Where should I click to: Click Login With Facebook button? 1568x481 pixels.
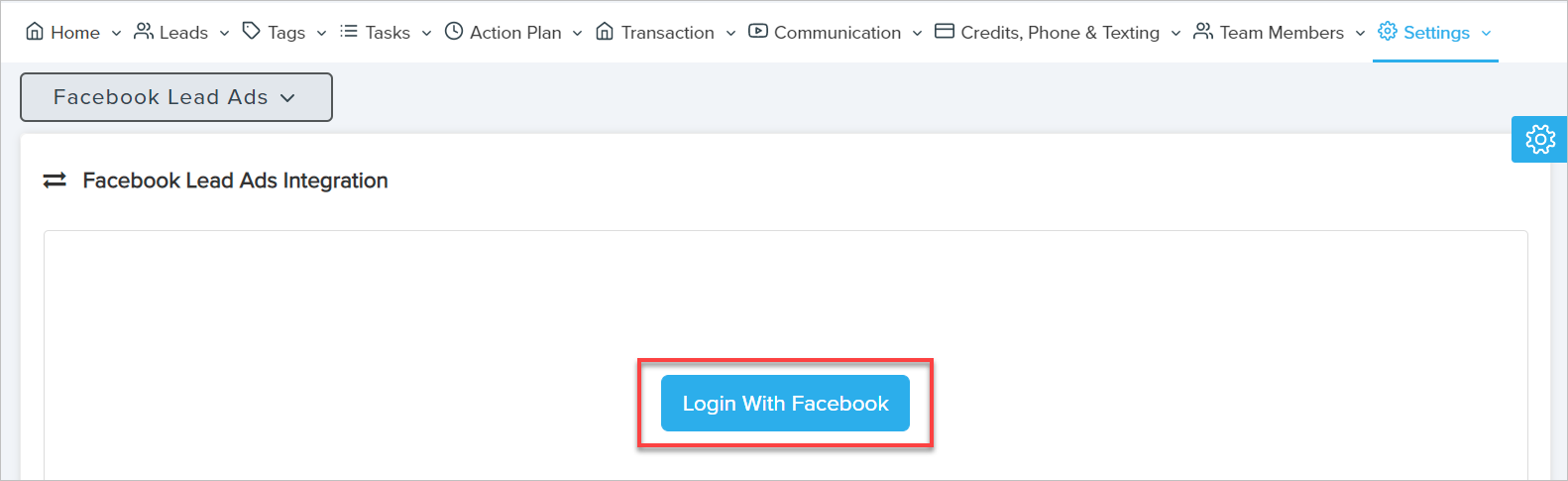785,404
